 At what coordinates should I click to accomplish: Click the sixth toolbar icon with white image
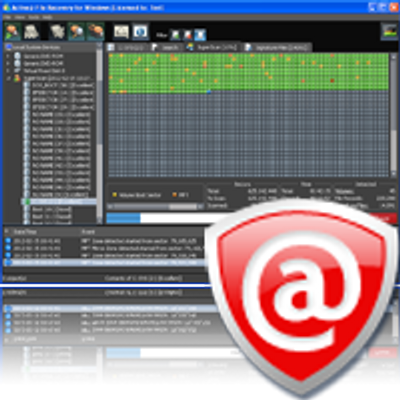(121, 32)
